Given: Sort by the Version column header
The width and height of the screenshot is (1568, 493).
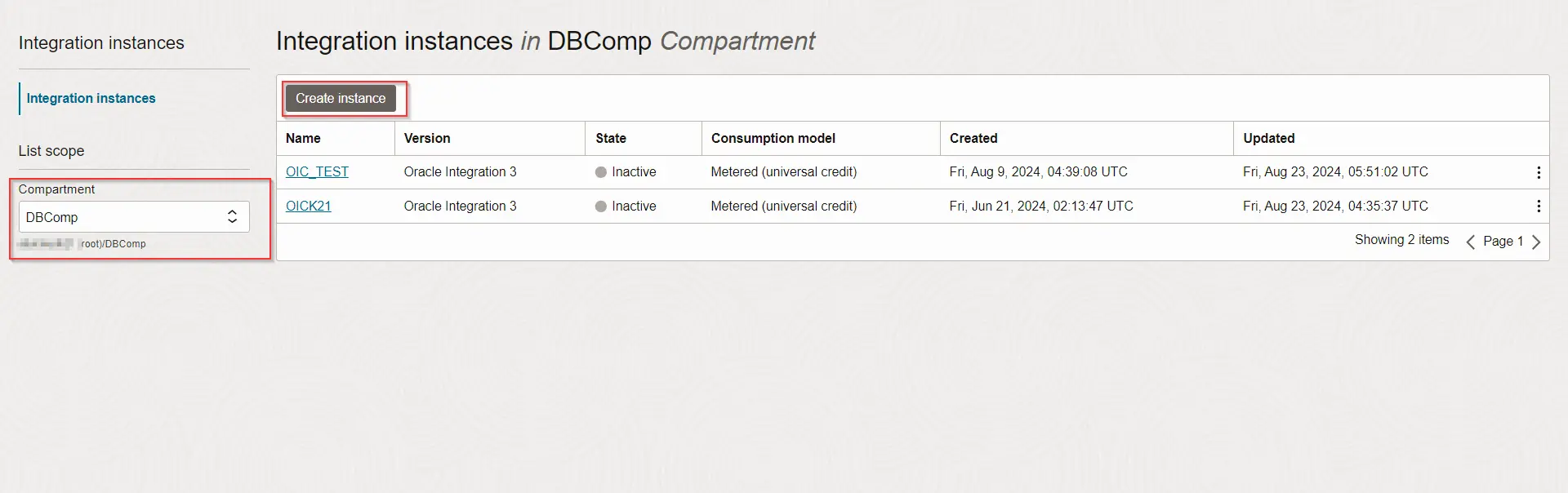Looking at the screenshot, I should tap(427, 138).
